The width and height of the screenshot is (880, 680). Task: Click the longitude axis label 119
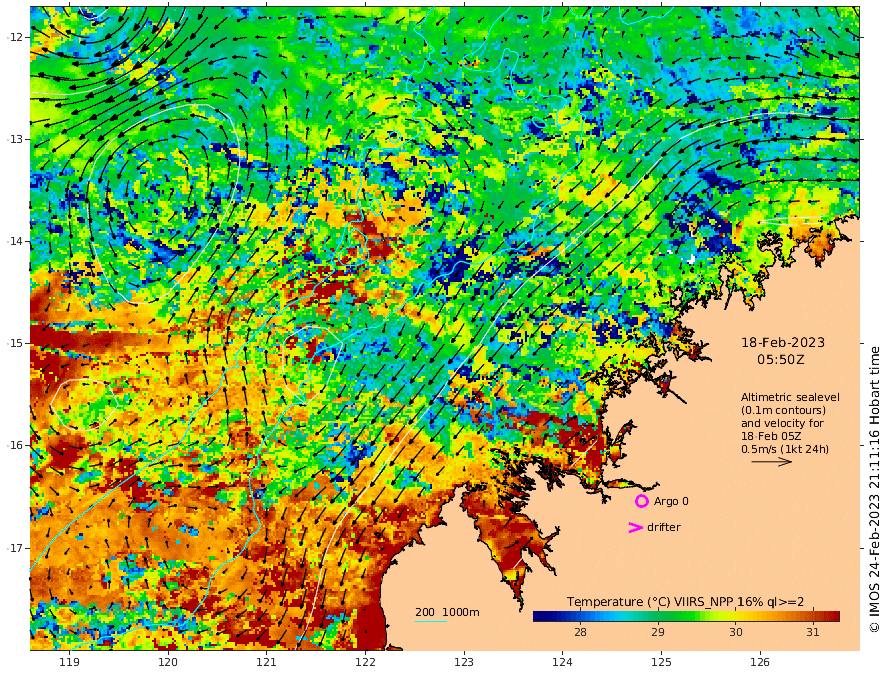(69, 662)
